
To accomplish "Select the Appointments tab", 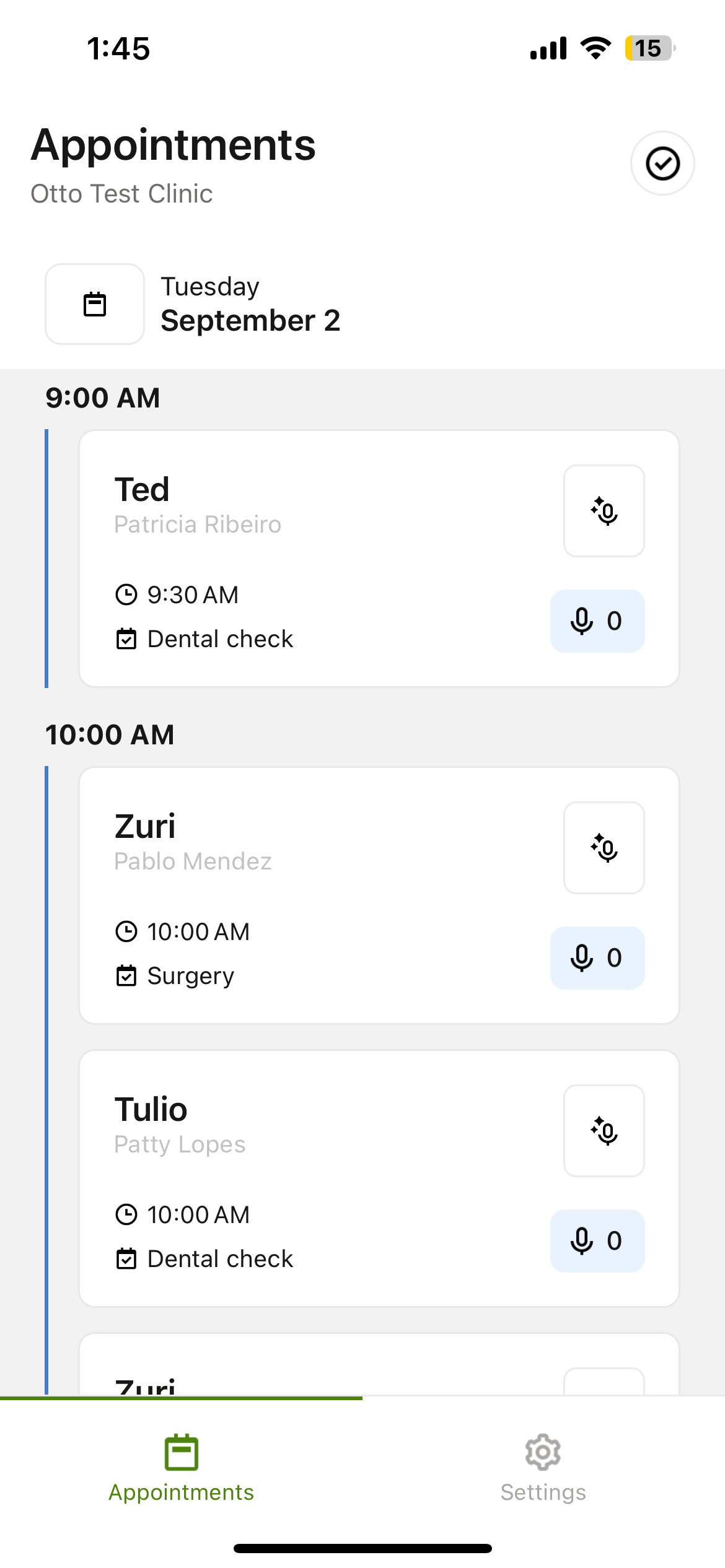I will [x=181, y=1468].
